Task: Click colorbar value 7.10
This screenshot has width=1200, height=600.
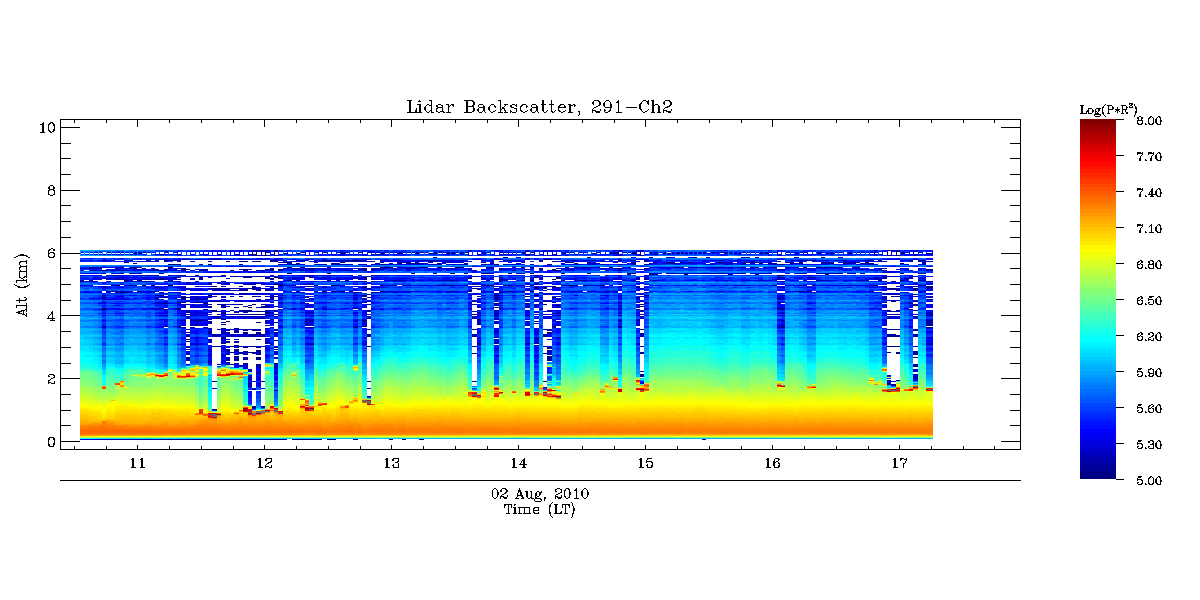Action: coord(1148,228)
